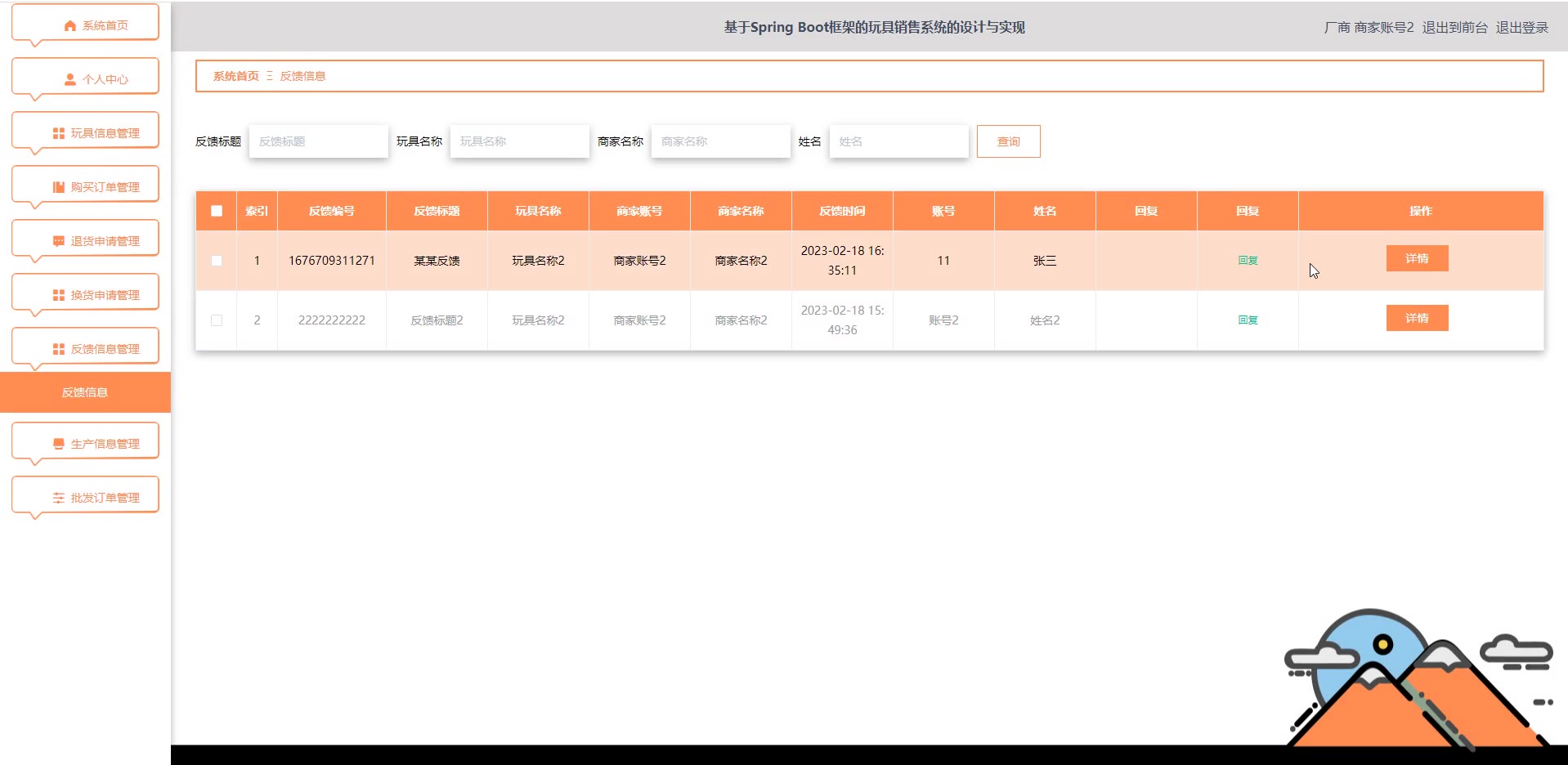Click the 反馈编号 column header
This screenshot has width=1568, height=765.
332,211
